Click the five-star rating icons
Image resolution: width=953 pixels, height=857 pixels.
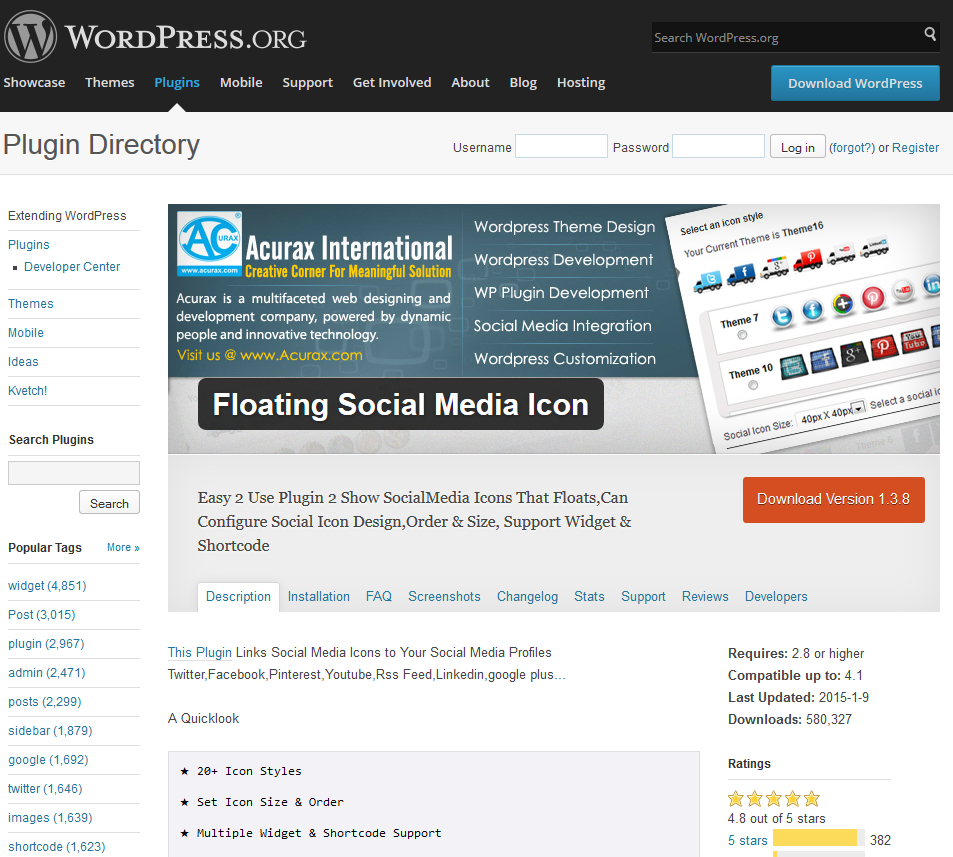click(774, 799)
